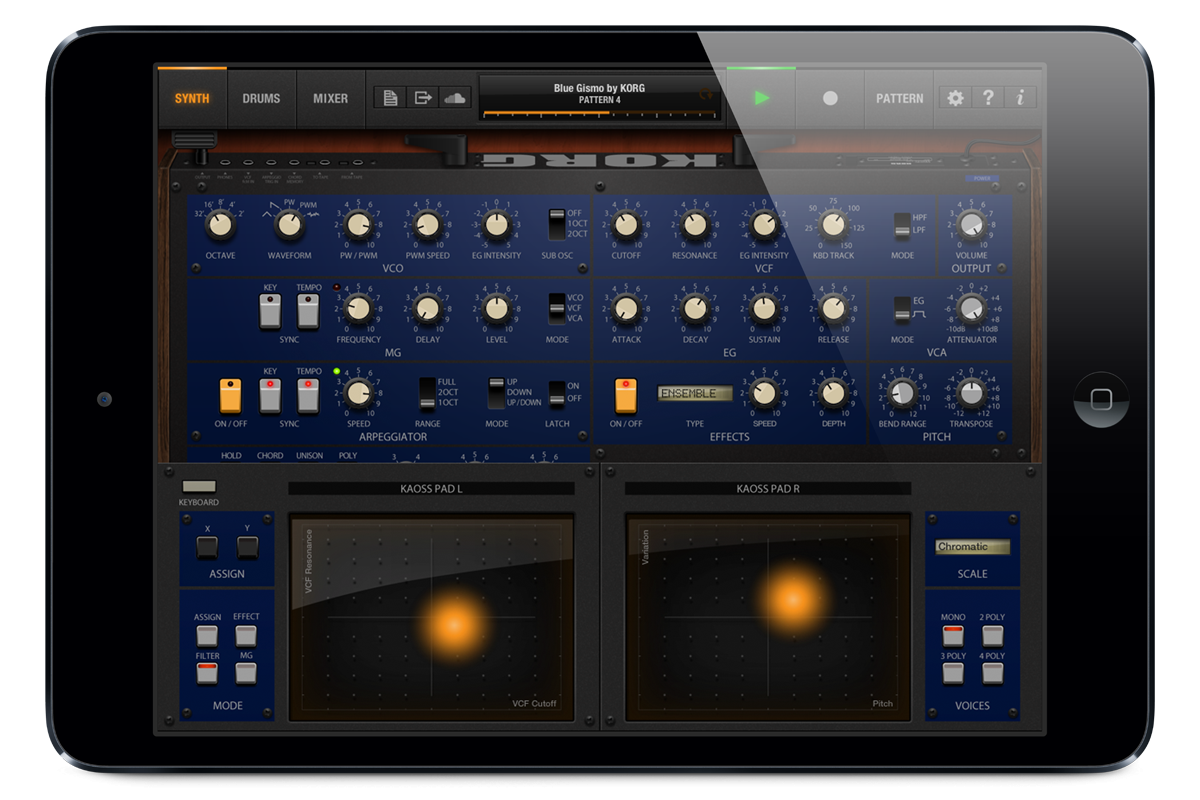Open help with the question mark icon
Viewport: 1200px width, 800px height.
click(x=988, y=98)
